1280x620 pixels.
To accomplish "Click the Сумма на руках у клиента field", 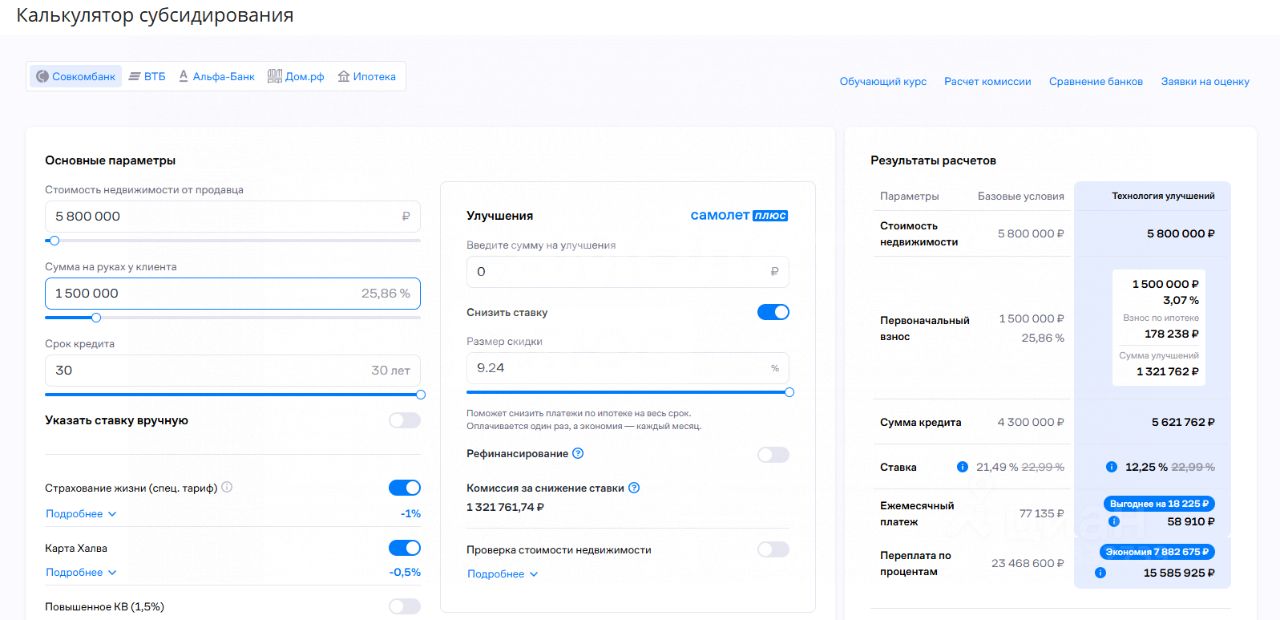I will tap(233, 293).
